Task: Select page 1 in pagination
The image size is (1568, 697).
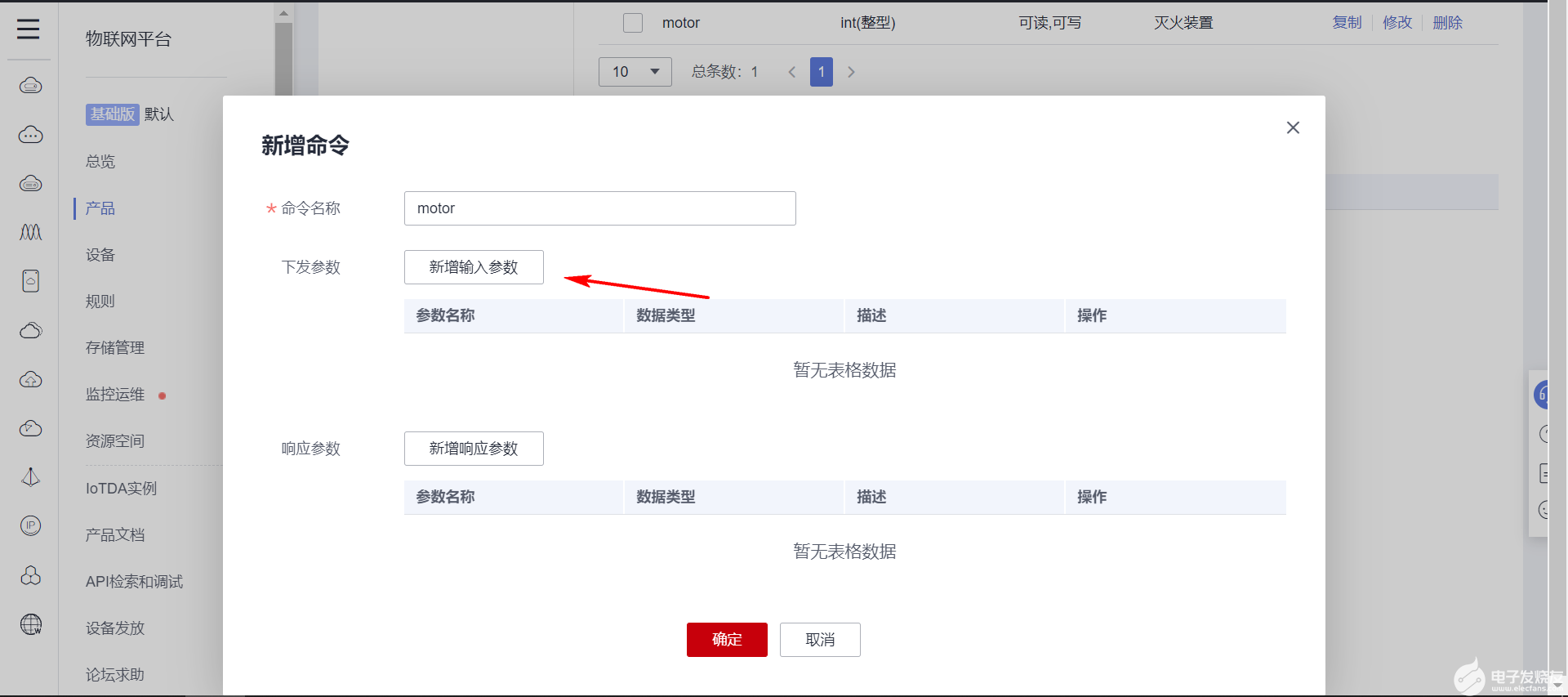Action: [822, 72]
